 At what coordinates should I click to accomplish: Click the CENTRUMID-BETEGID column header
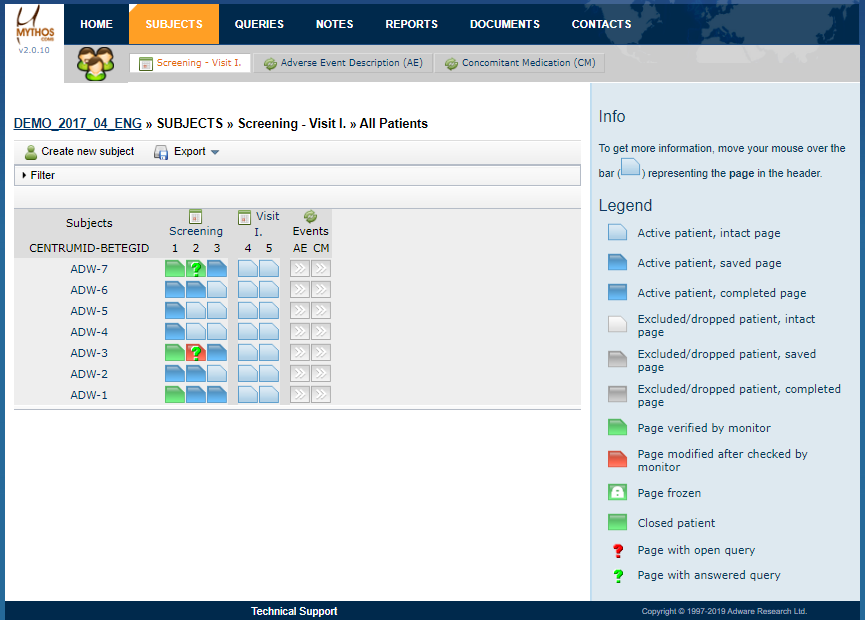(x=89, y=248)
